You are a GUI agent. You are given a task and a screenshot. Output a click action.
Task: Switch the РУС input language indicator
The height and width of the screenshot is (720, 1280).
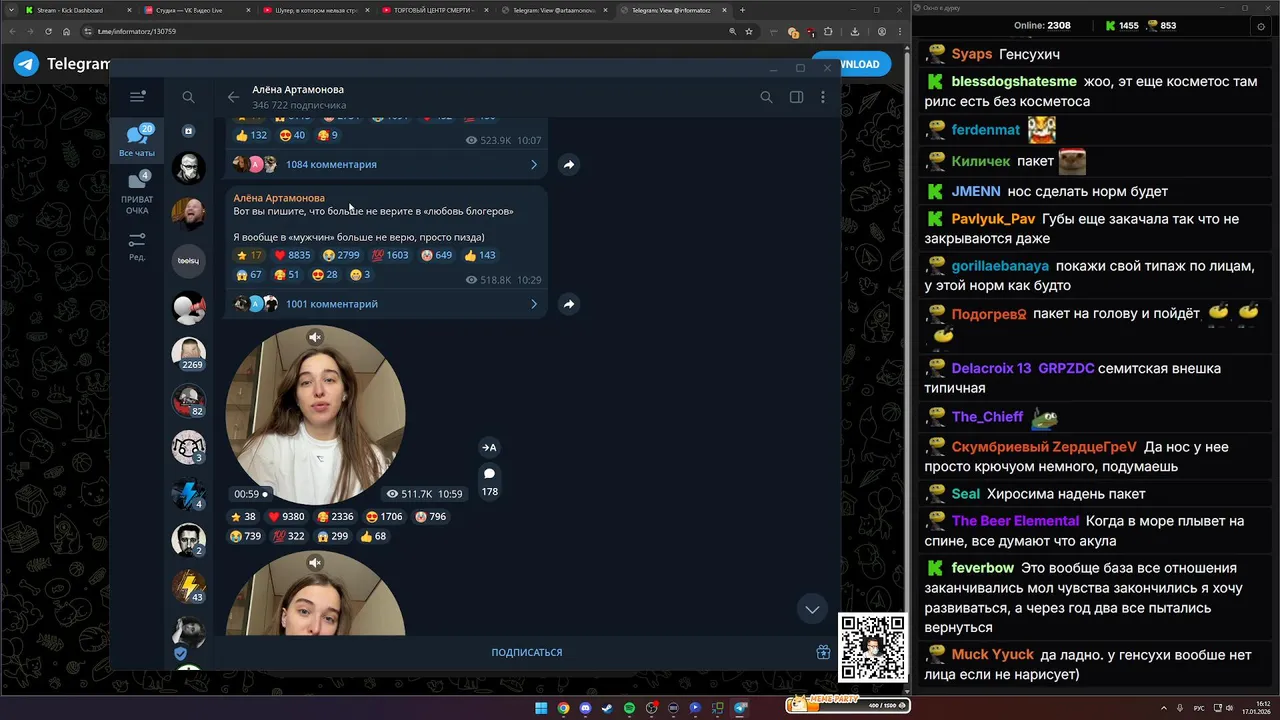(x=1199, y=708)
